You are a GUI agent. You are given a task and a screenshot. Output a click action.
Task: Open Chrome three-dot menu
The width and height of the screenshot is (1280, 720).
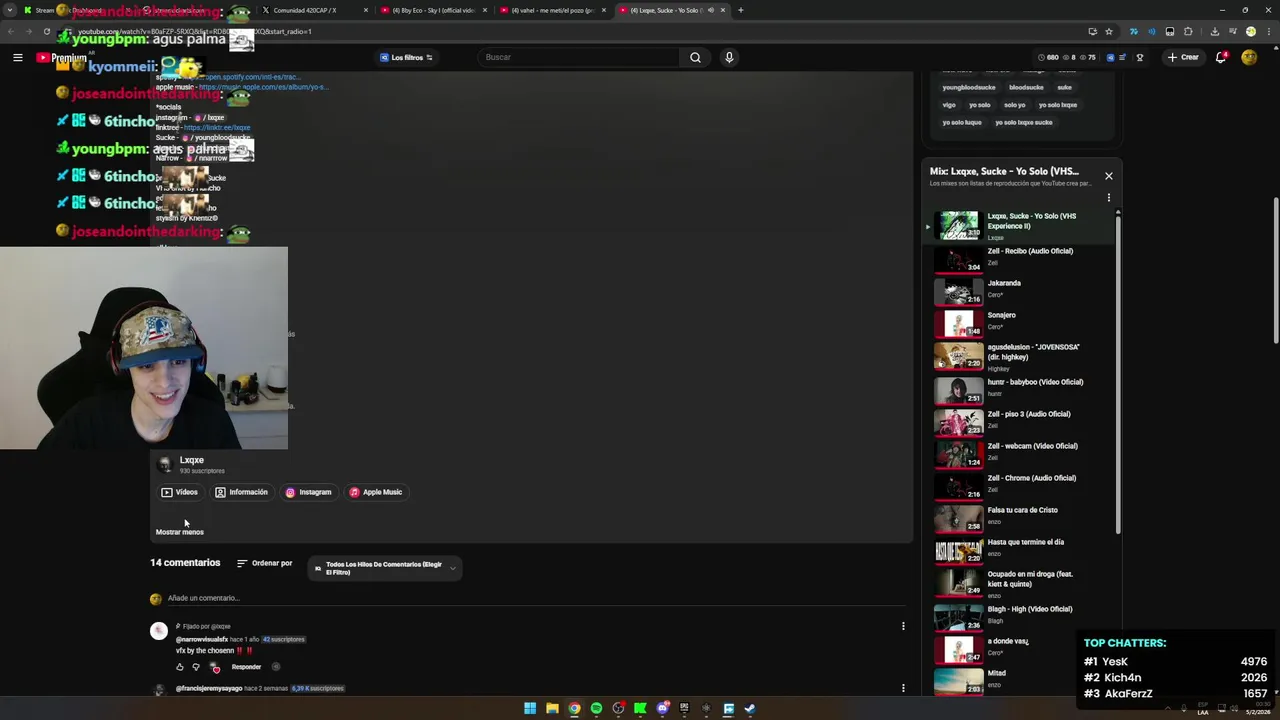coord(1268,31)
